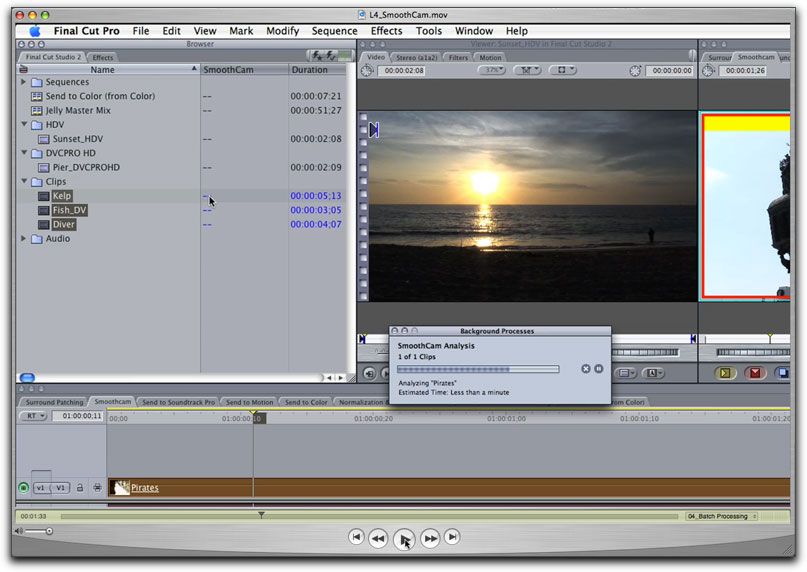Click the SmoothCam column header
807x572 pixels.
(x=244, y=70)
